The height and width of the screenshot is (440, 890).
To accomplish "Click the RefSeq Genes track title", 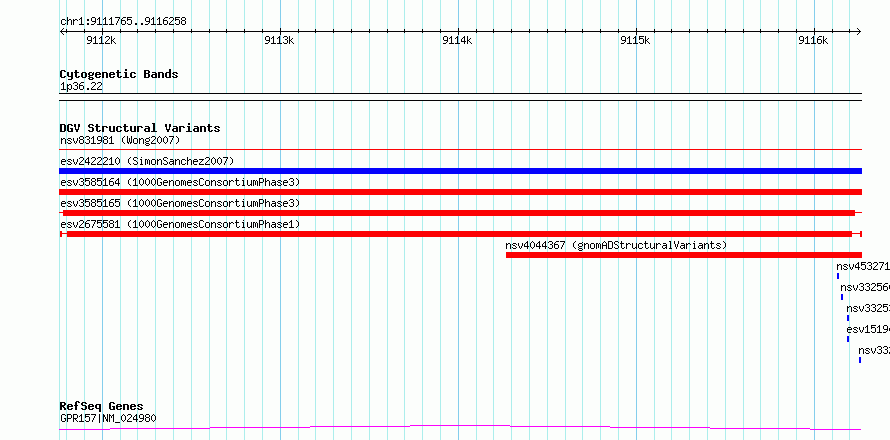I will 102,407.
